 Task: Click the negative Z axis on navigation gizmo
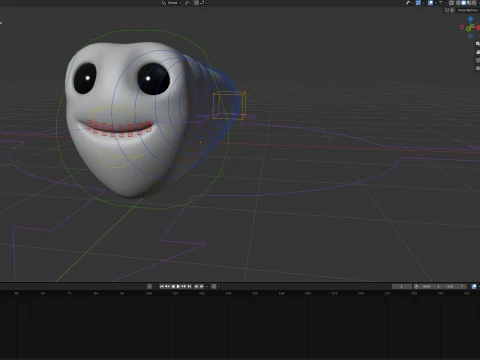pyautogui.click(x=470, y=36)
